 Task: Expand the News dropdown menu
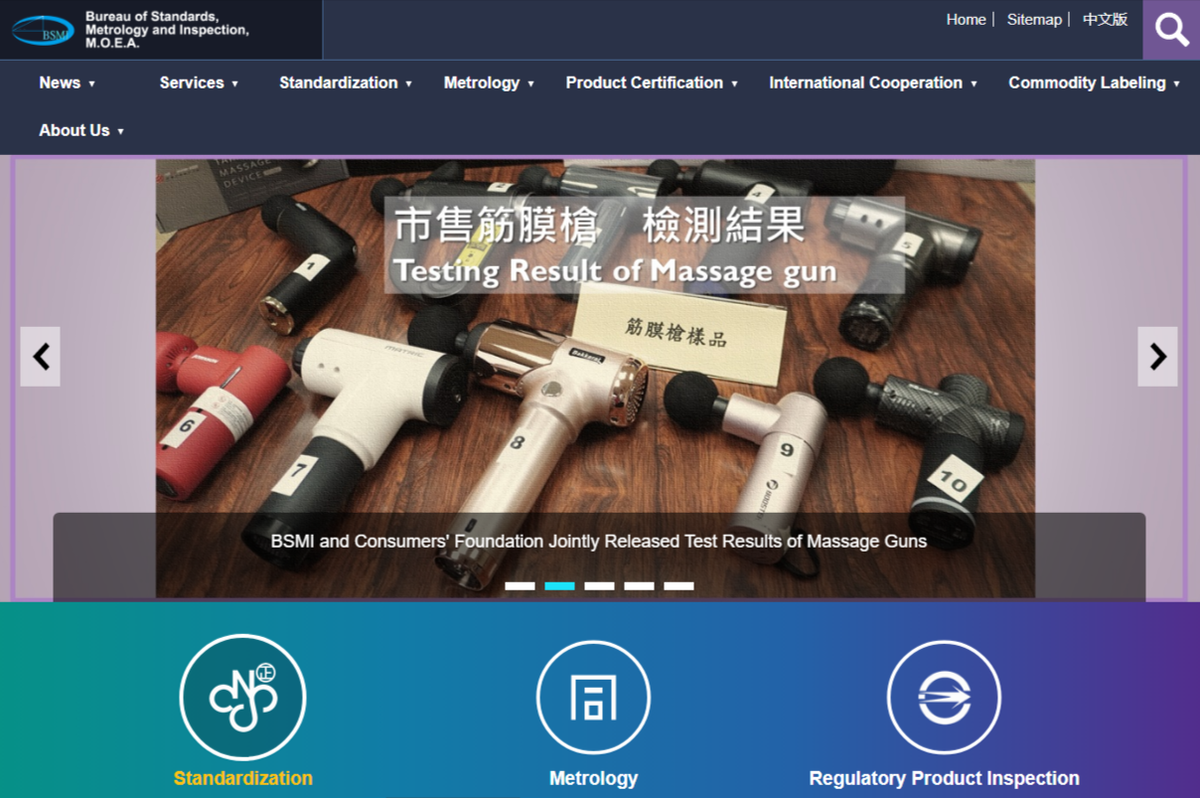[67, 83]
